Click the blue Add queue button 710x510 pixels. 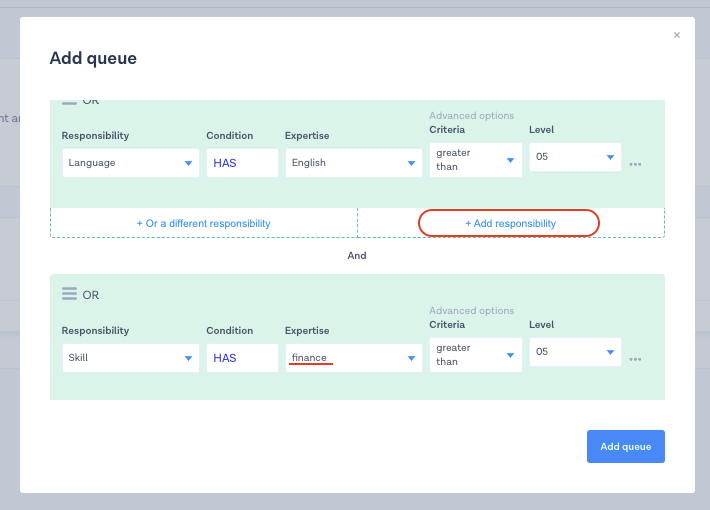point(625,446)
